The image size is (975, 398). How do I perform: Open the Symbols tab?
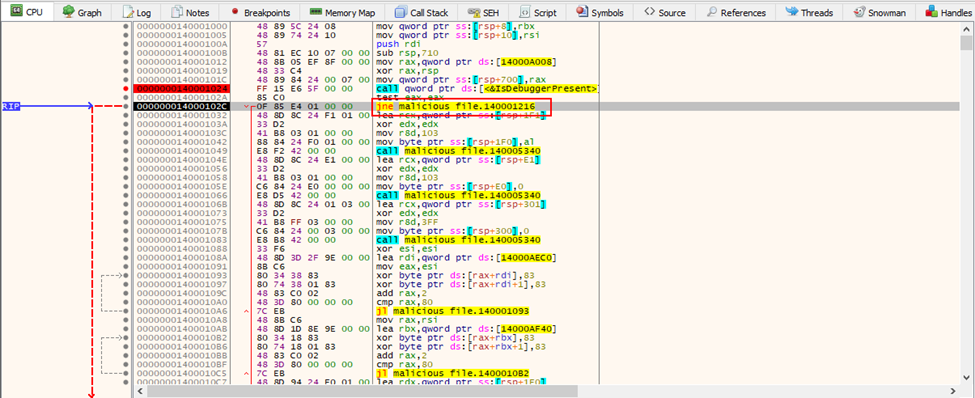(x=600, y=12)
